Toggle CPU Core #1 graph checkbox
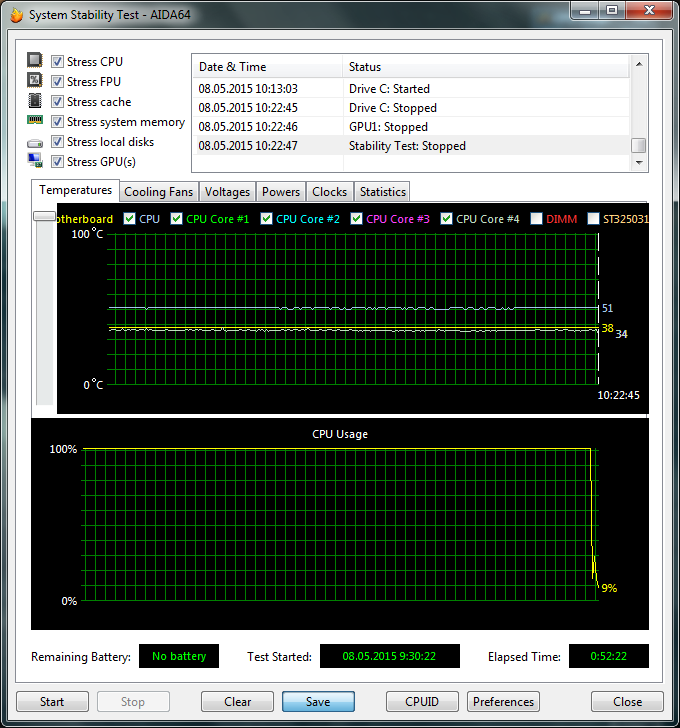680x728 pixels. coord(176,219)
